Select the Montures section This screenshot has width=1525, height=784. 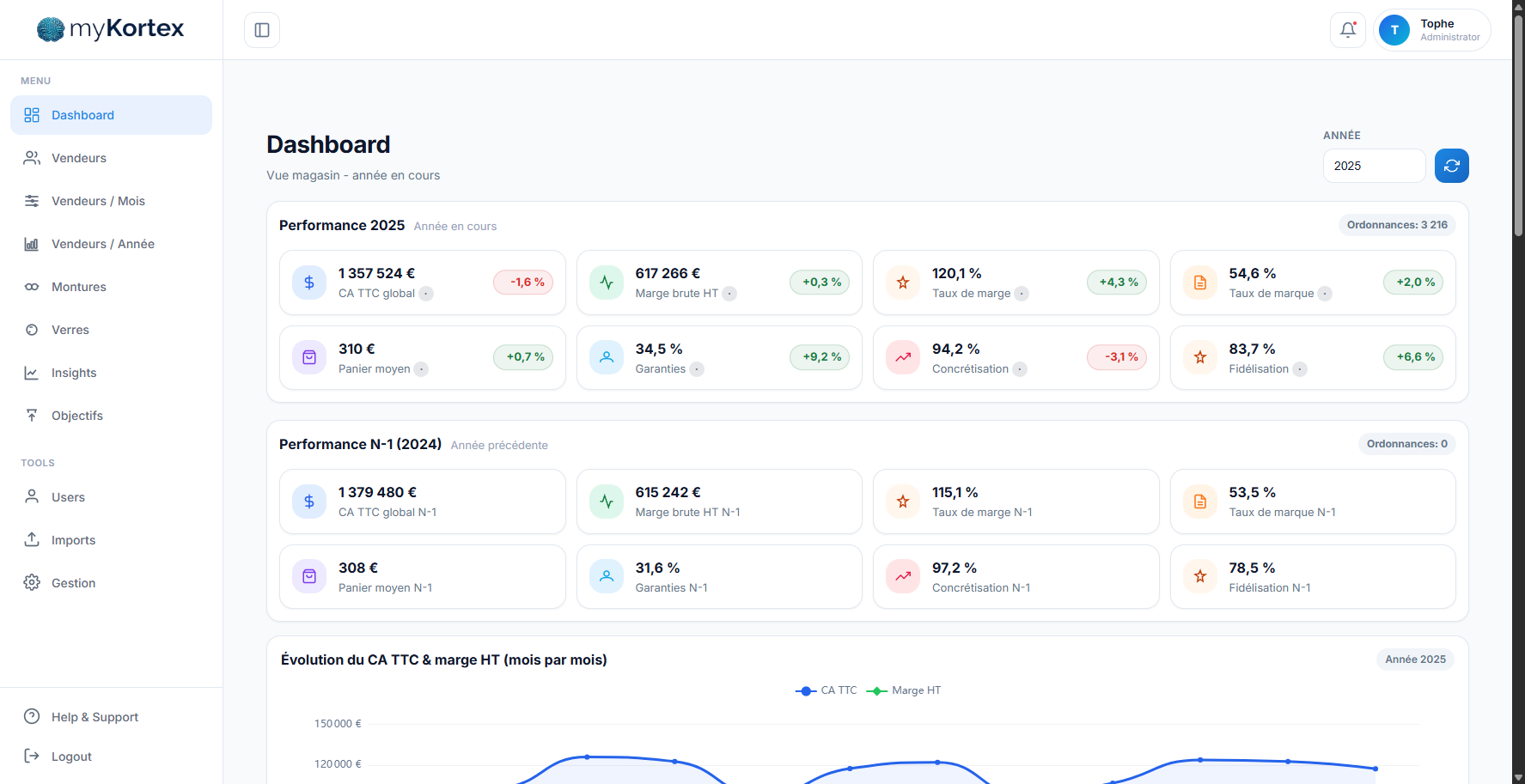pos(78,287)
